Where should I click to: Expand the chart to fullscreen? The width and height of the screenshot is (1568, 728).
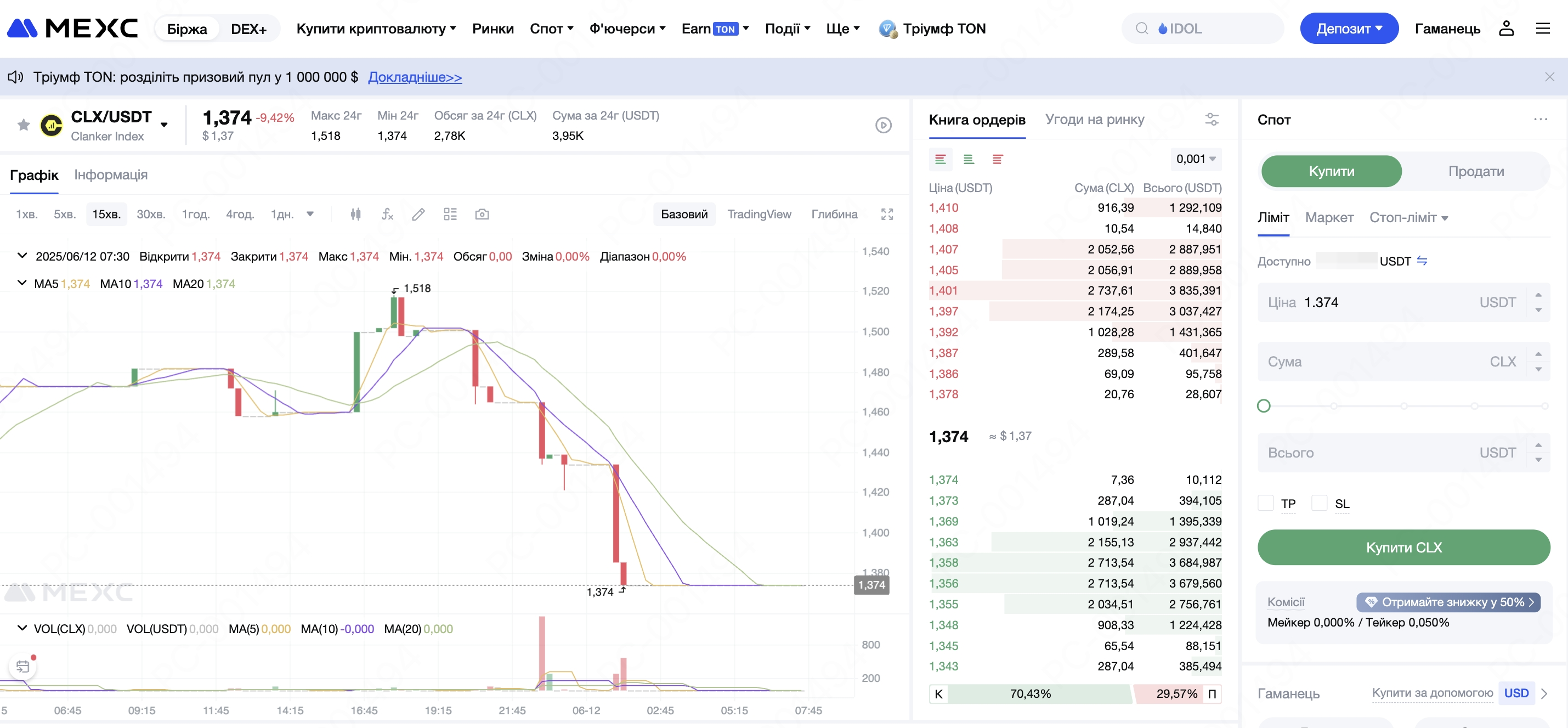[887, 215]
